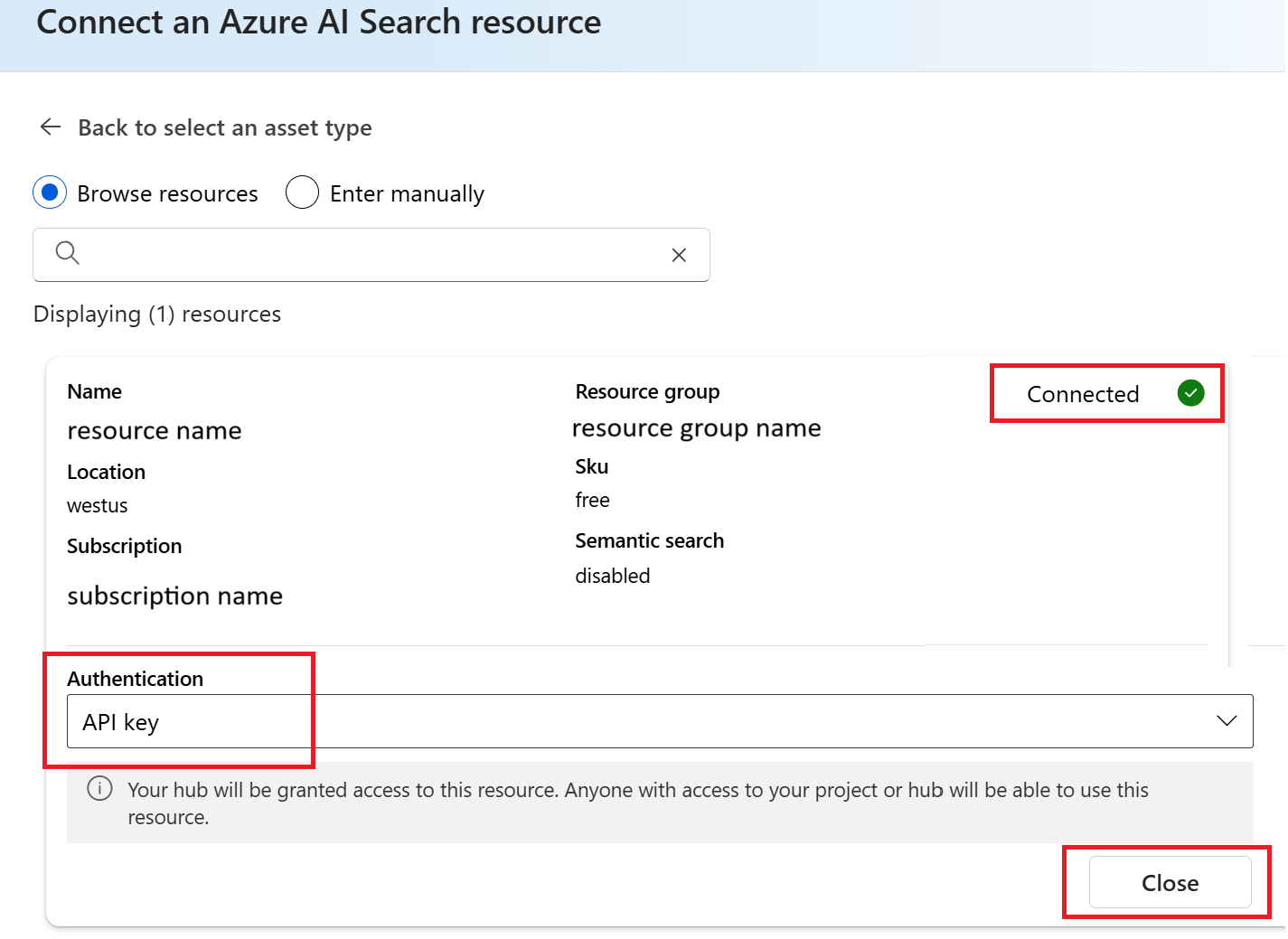Go back to select an asset type
1288x939 pixels.
224,128
